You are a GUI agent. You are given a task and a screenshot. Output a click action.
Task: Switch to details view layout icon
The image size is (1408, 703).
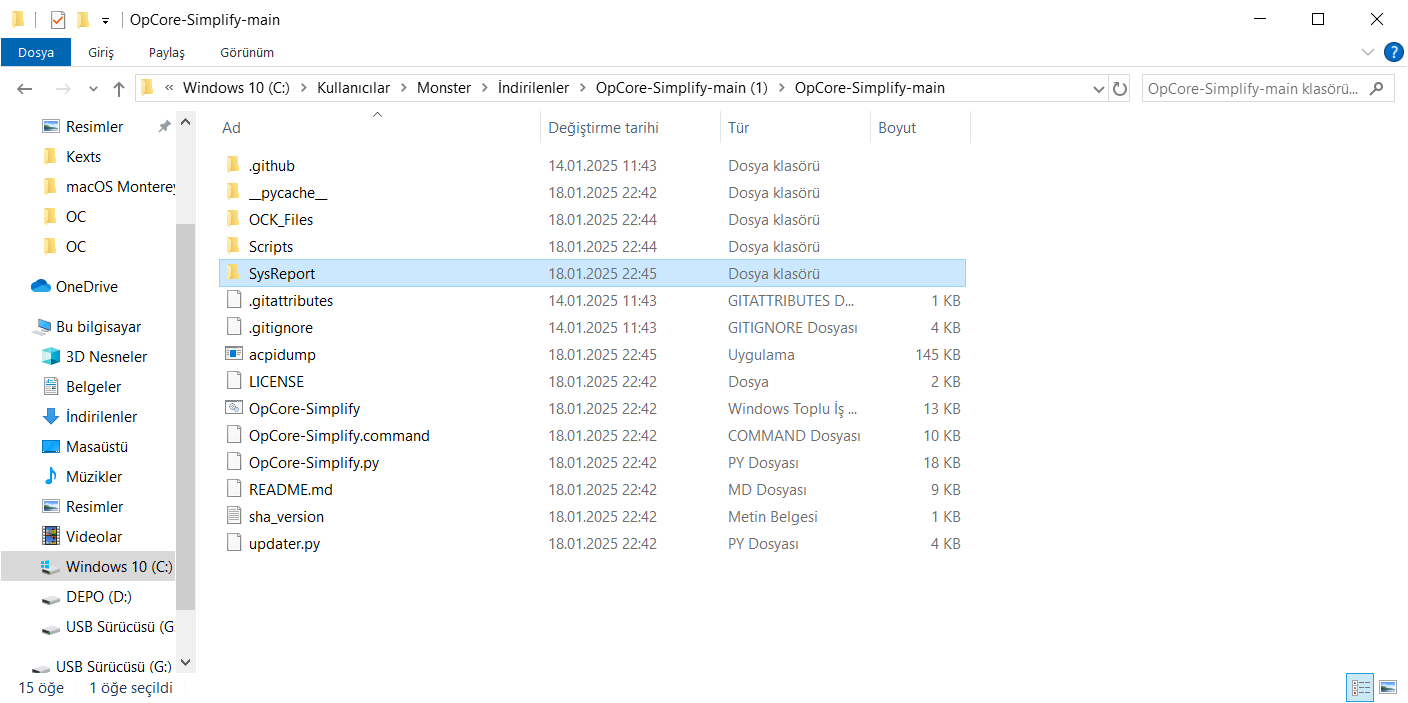tap(1360, 687)
